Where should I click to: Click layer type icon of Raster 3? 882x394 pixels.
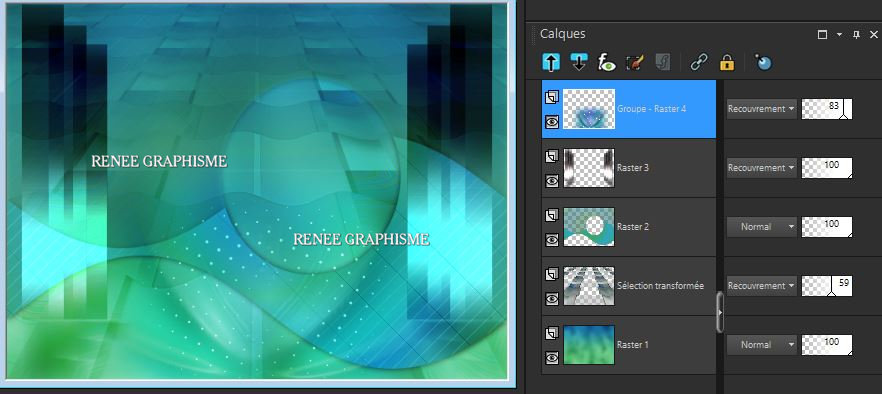[552, 156]
